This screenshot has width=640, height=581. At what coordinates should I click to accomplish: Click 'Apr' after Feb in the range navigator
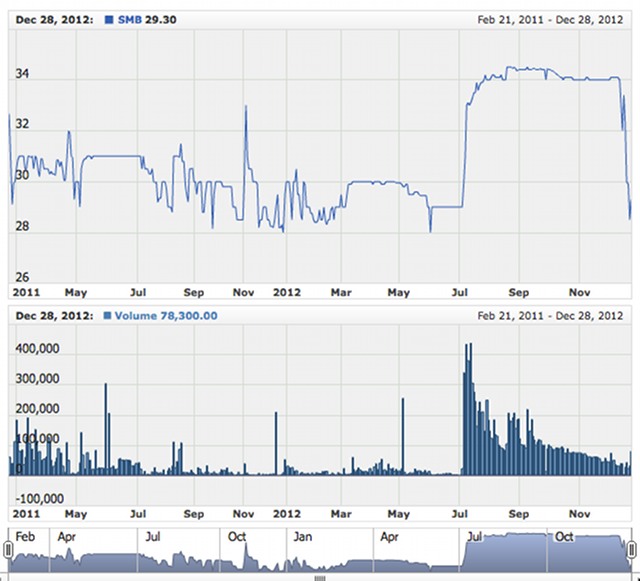tap(67, 536)
